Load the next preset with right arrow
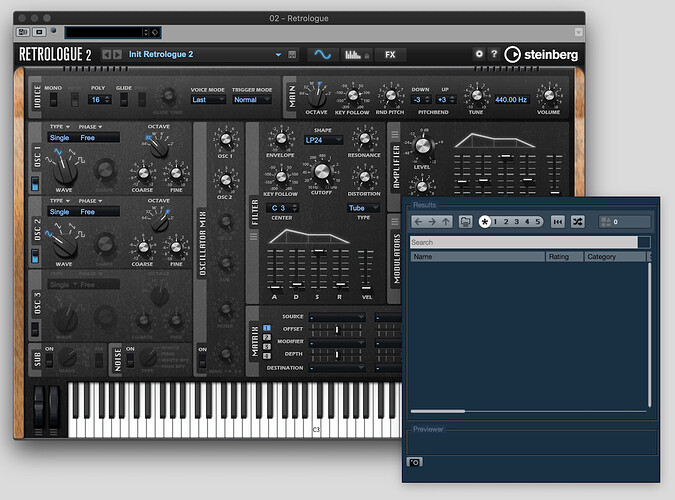The height and width of the screenshot is (500, 675). (117, 55)
